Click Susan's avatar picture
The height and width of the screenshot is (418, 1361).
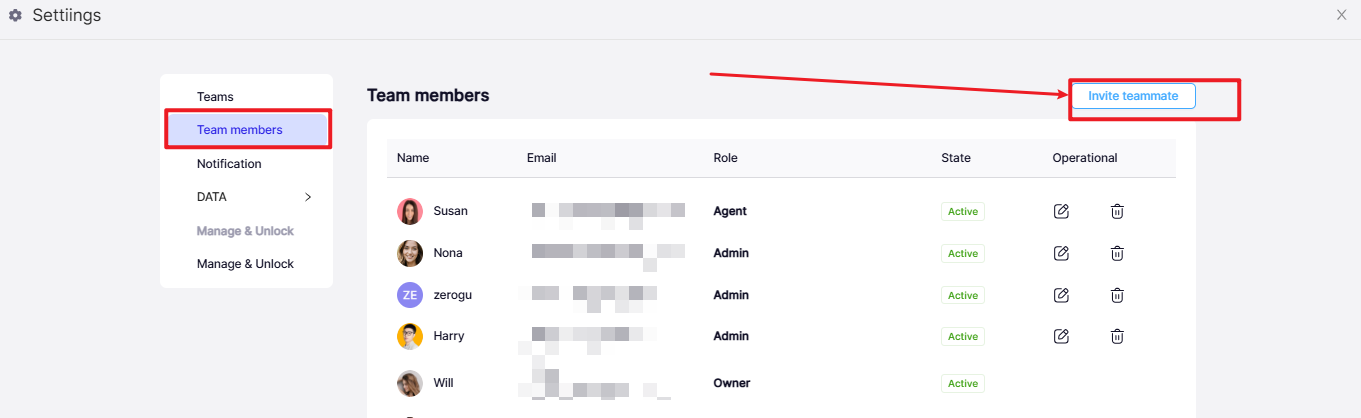[x=410, y=211]
